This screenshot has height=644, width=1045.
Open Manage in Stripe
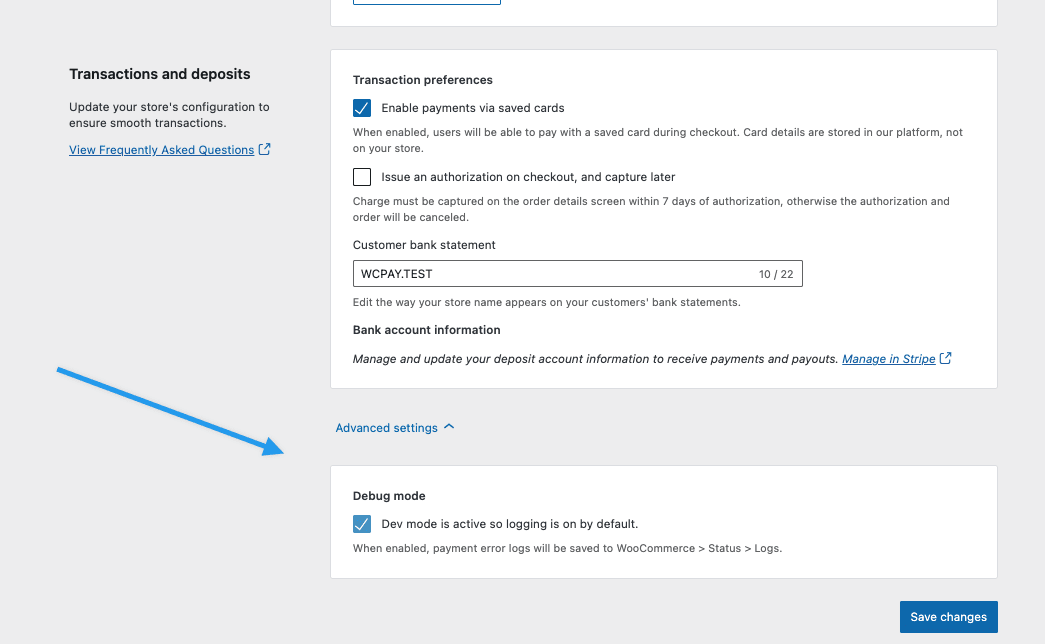point(888,358)
